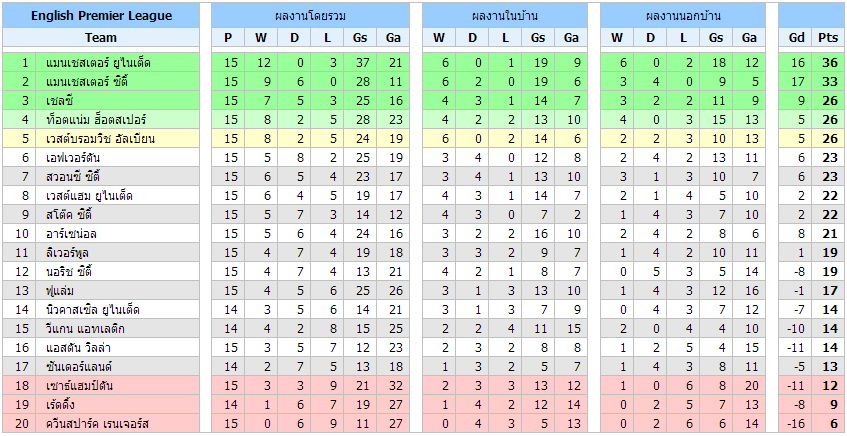Click the Pts column header
This screenshot has width=847, height=436.
pyautogui.click(x=828, y=38)
